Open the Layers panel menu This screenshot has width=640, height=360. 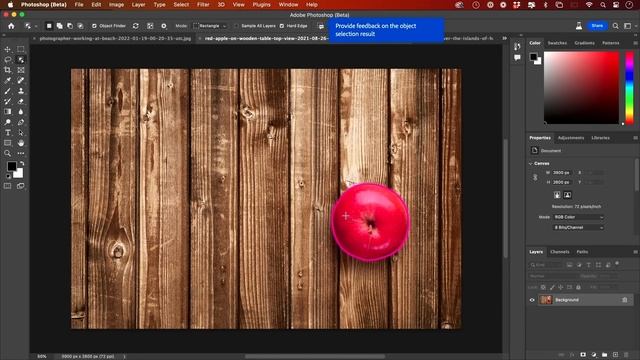[x=635, y=252]
